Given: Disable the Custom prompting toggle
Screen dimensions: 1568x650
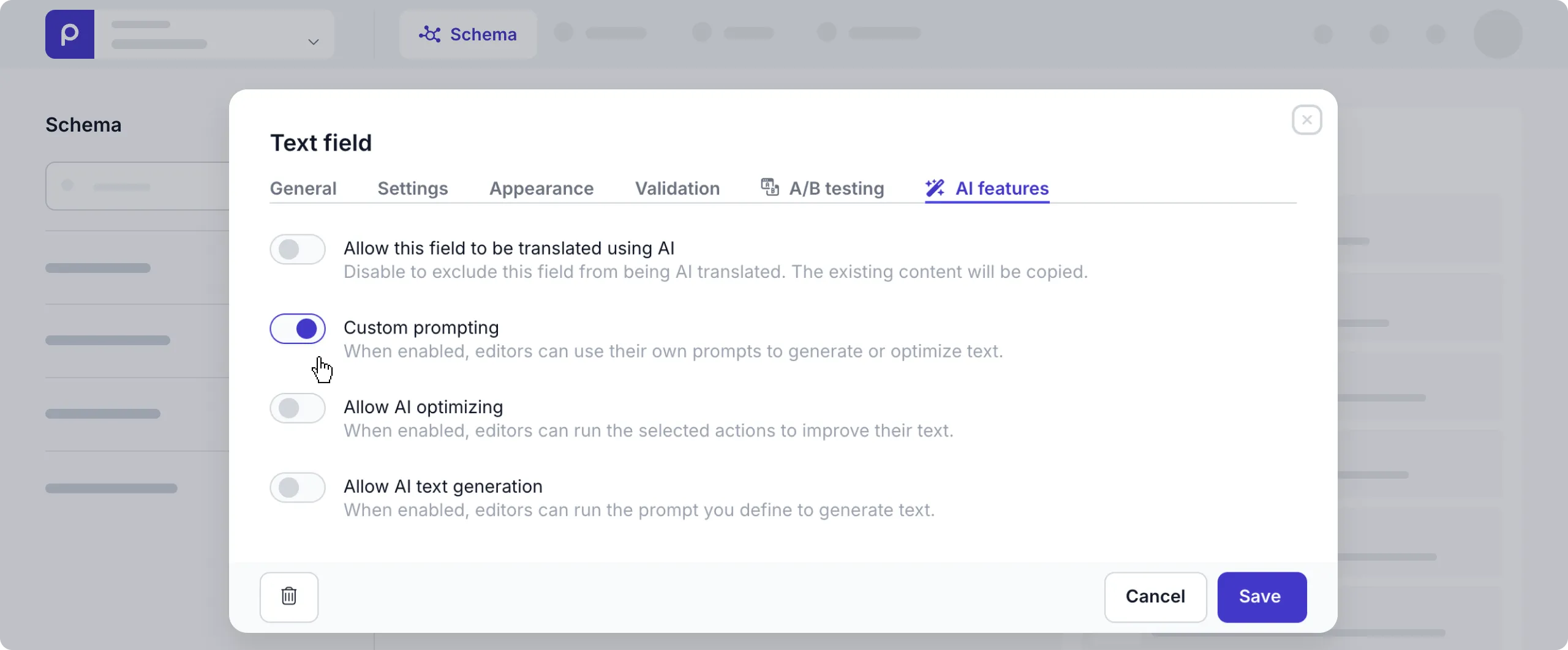Looking at the screenshot, I should coord(298,329).
